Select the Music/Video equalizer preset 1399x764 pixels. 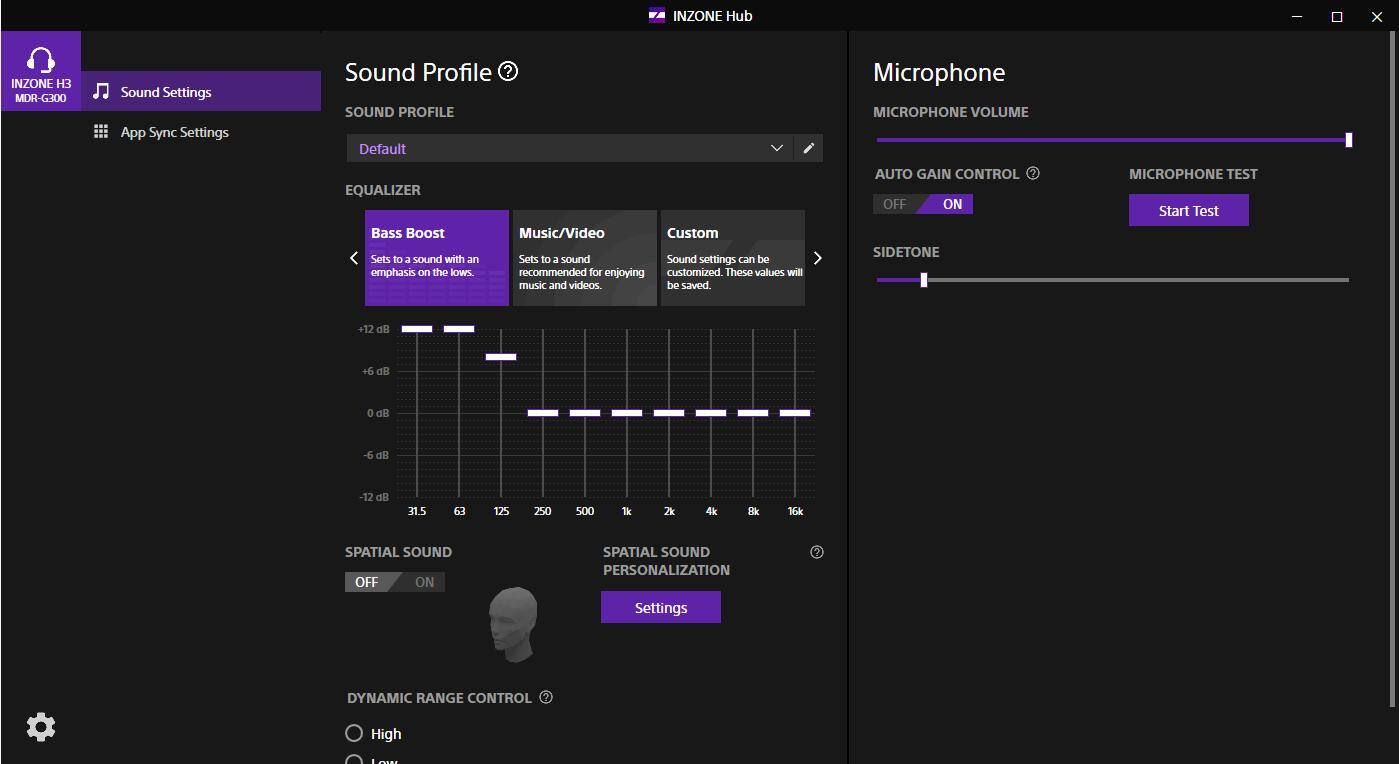point(584,257)
